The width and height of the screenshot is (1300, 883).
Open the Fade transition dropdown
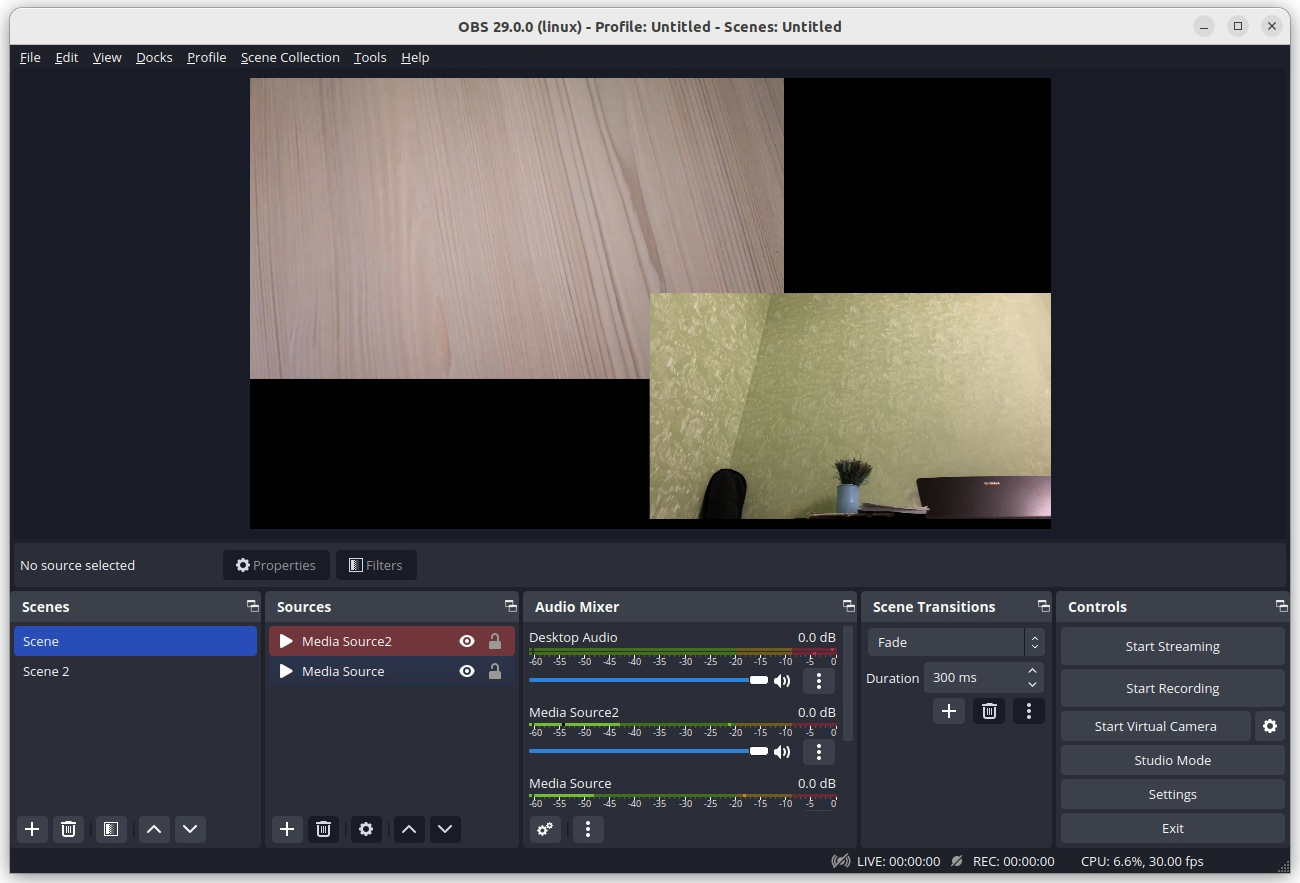955,642
